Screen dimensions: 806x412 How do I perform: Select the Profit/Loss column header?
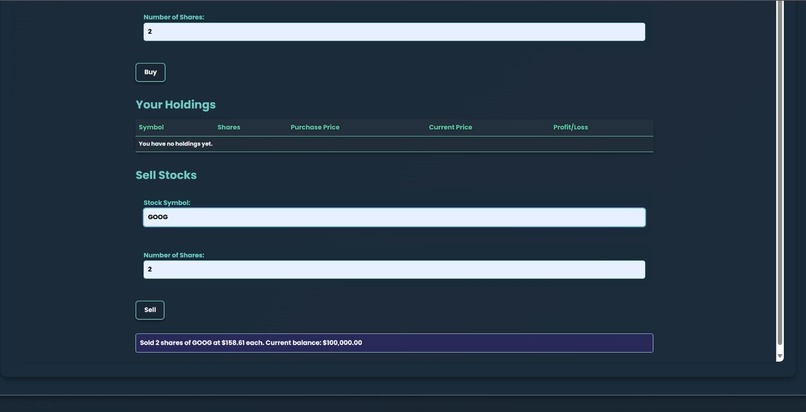[x=571, y=127]
